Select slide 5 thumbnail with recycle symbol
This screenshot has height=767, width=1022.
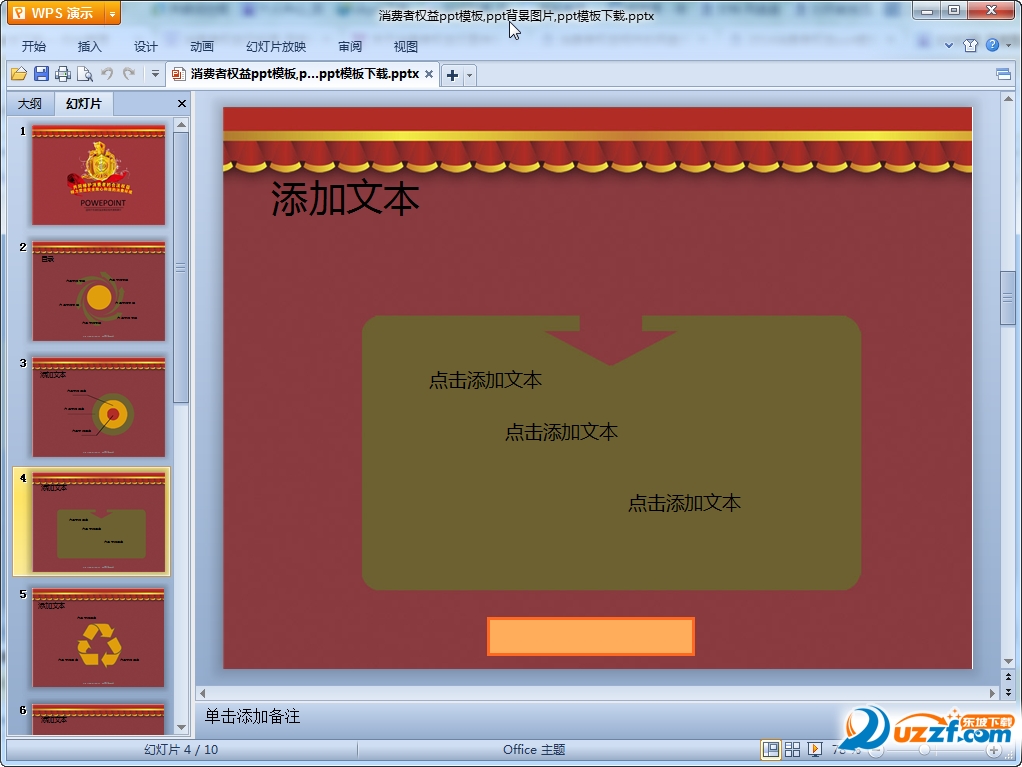click(98, 638)
